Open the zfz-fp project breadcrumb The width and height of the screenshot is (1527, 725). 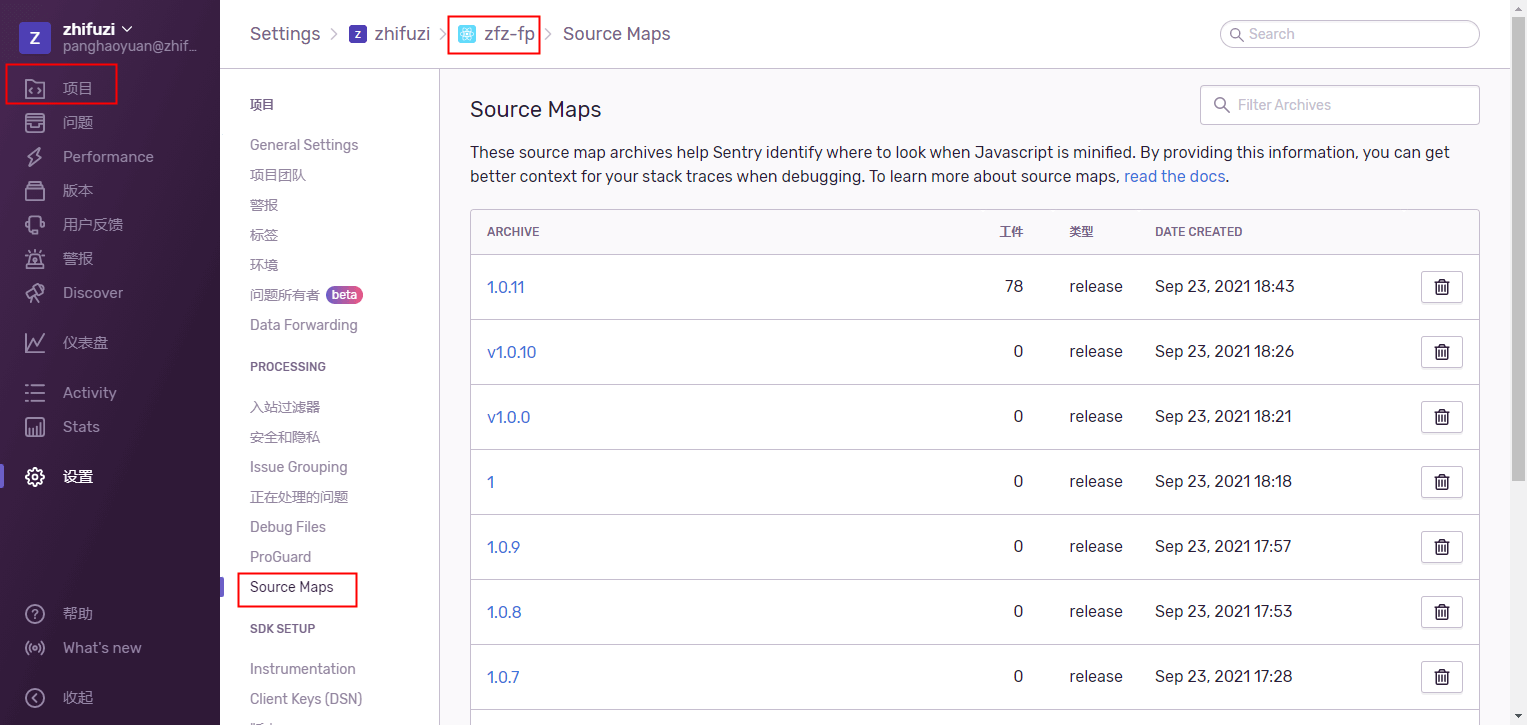(497, 34)
